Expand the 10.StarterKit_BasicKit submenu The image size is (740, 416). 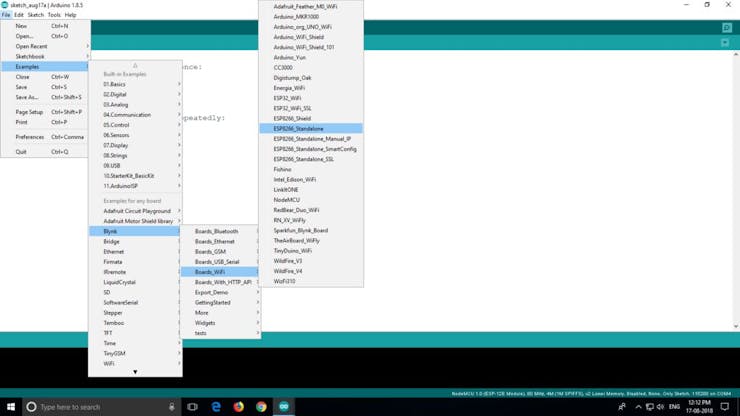(x=135, y=176)
